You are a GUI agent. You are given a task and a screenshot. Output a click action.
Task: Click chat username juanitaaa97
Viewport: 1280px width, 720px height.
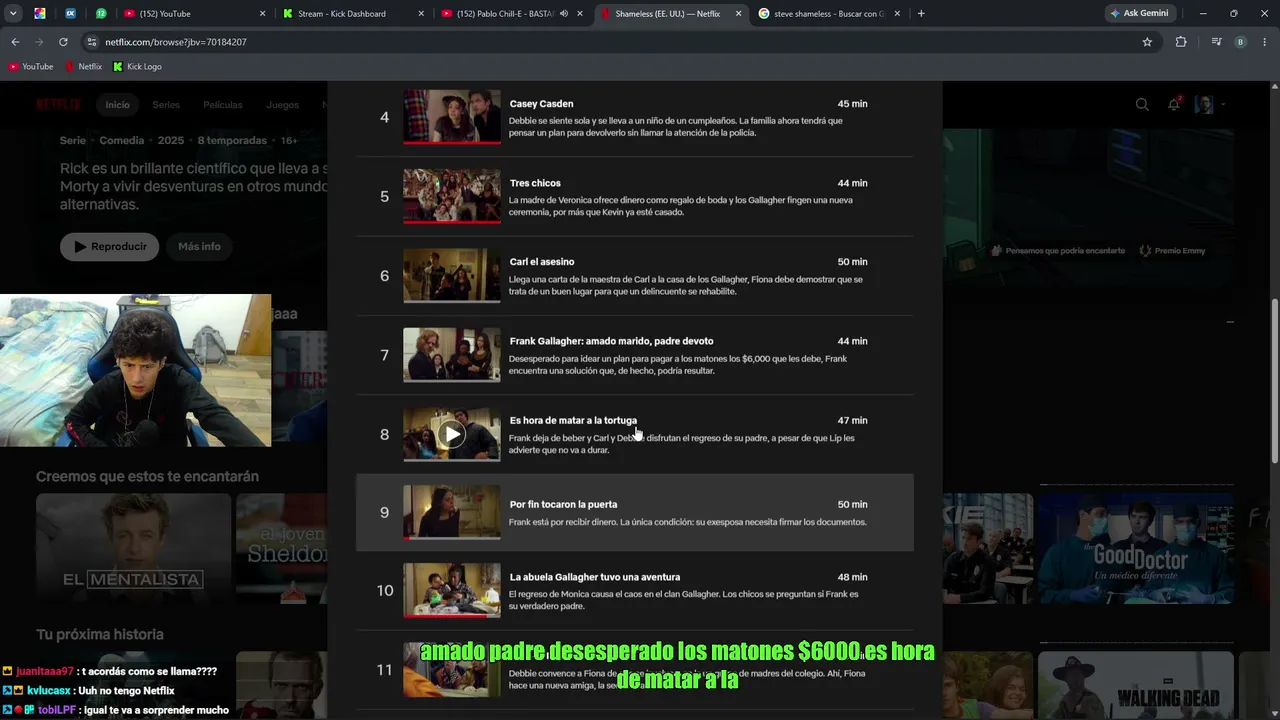pyautogui.click(x=45, y=672)
